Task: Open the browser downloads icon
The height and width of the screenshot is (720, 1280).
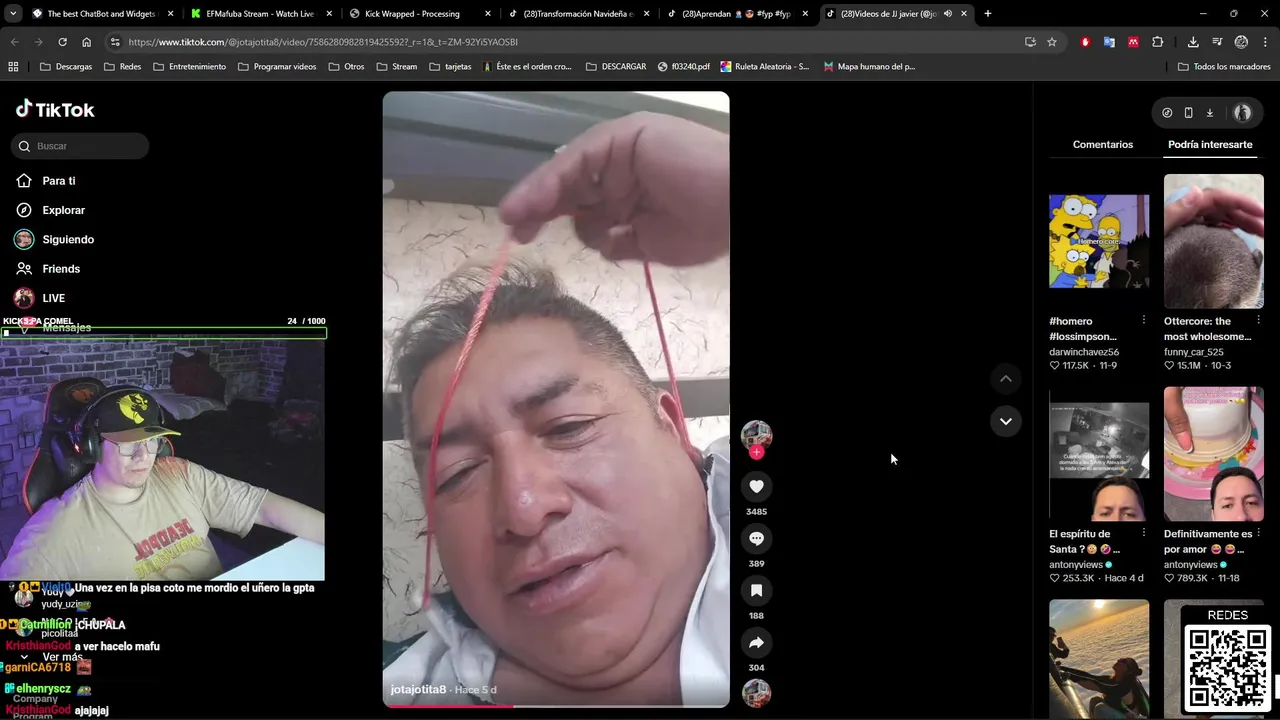Action: 1193,42
